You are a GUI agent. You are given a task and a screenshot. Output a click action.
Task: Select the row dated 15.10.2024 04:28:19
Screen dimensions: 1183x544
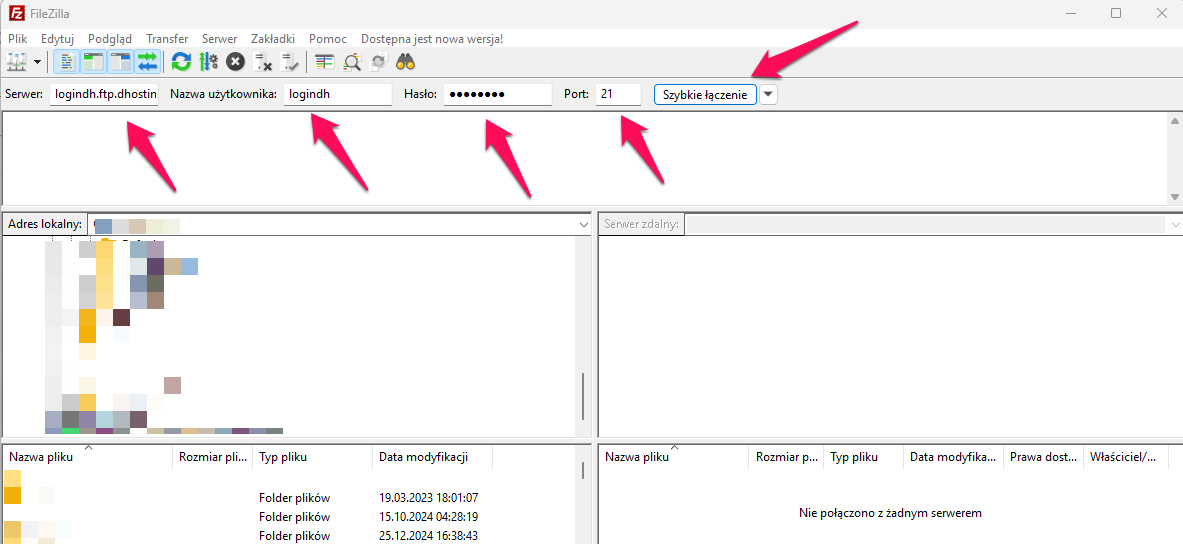tap(290, 517)
